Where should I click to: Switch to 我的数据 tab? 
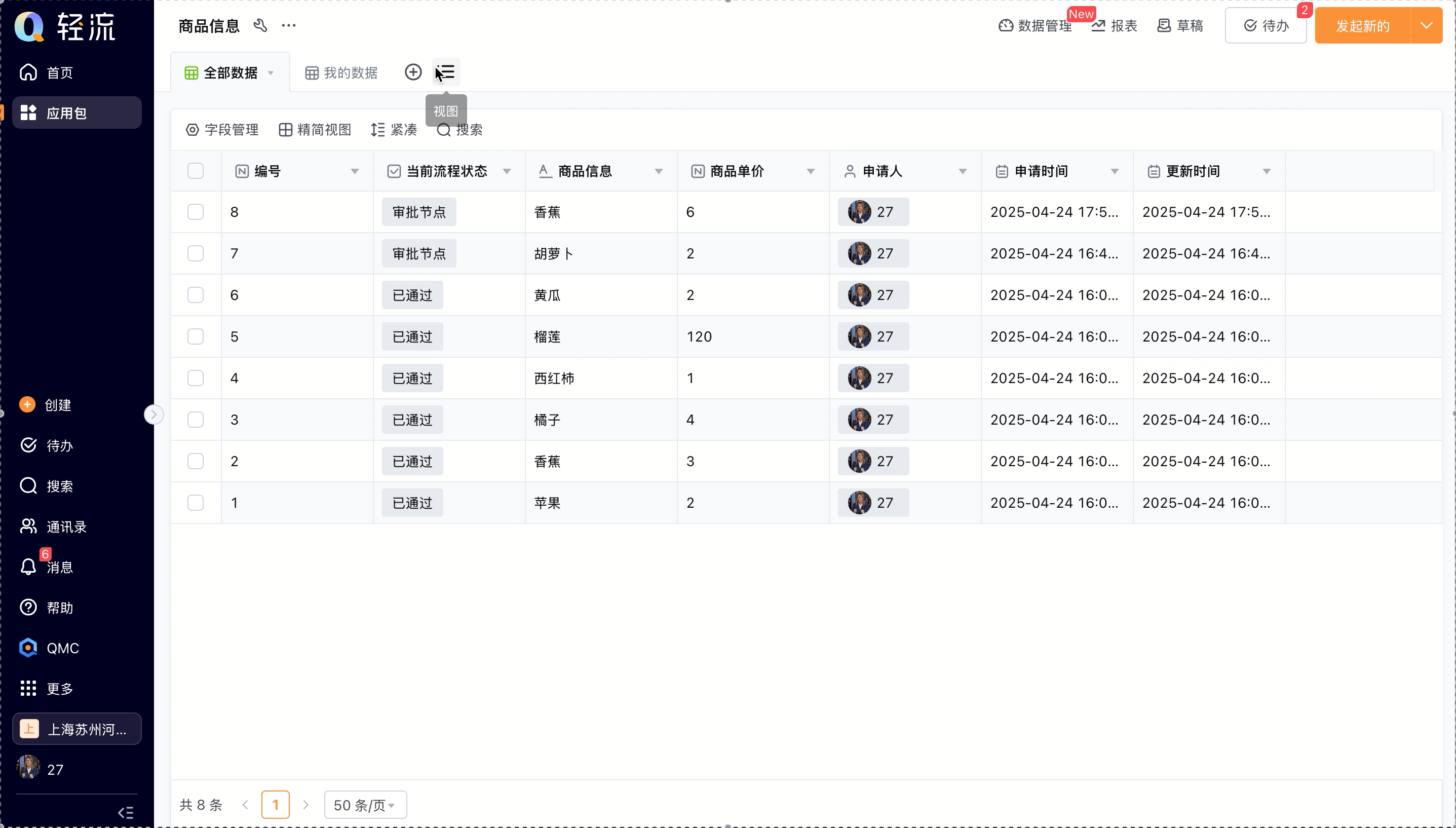click(x=341, y=73)
